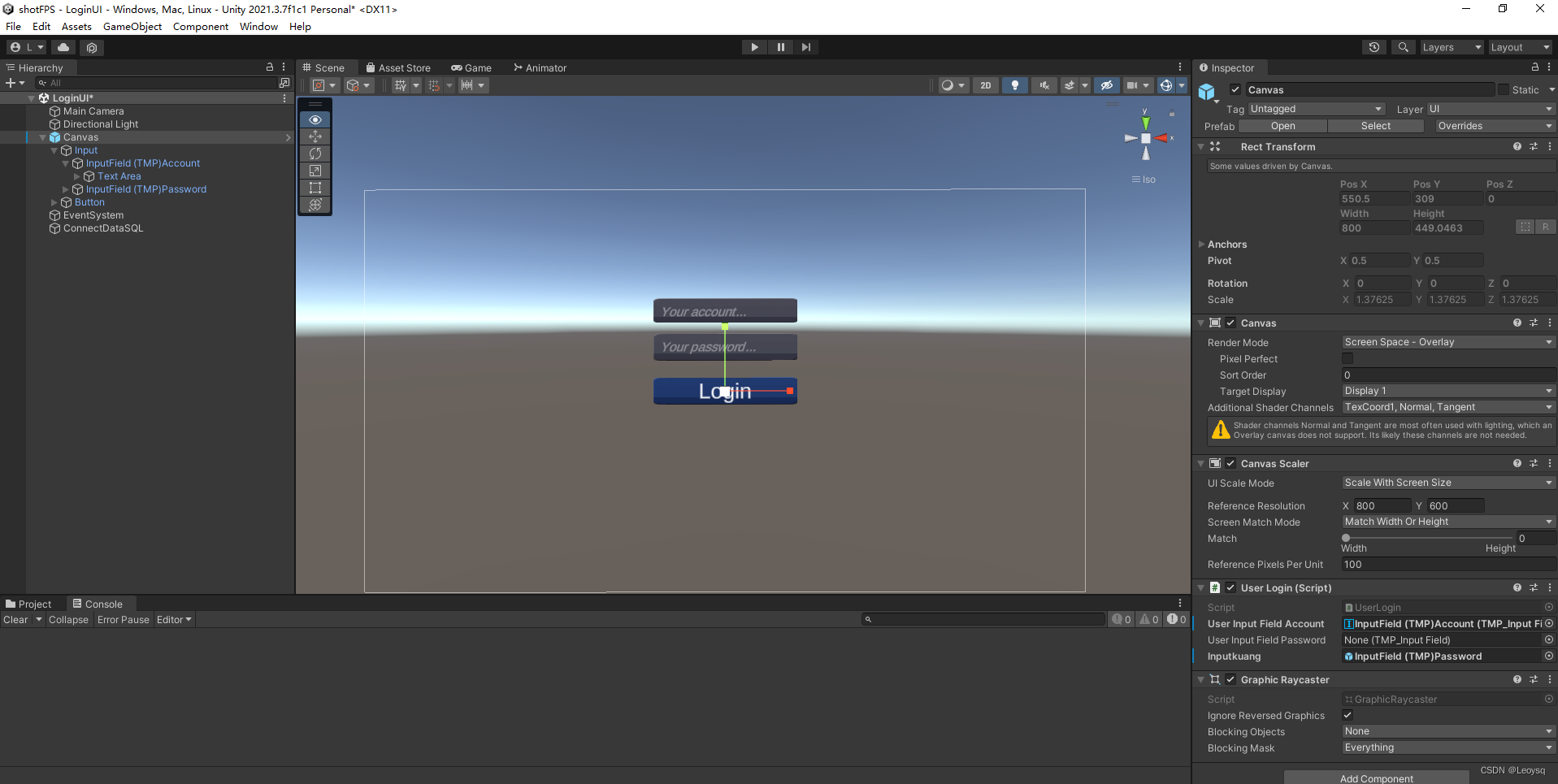Switch to the Animator tab
The height and width of the screenshot is (784, 1558).
point(540,67)
